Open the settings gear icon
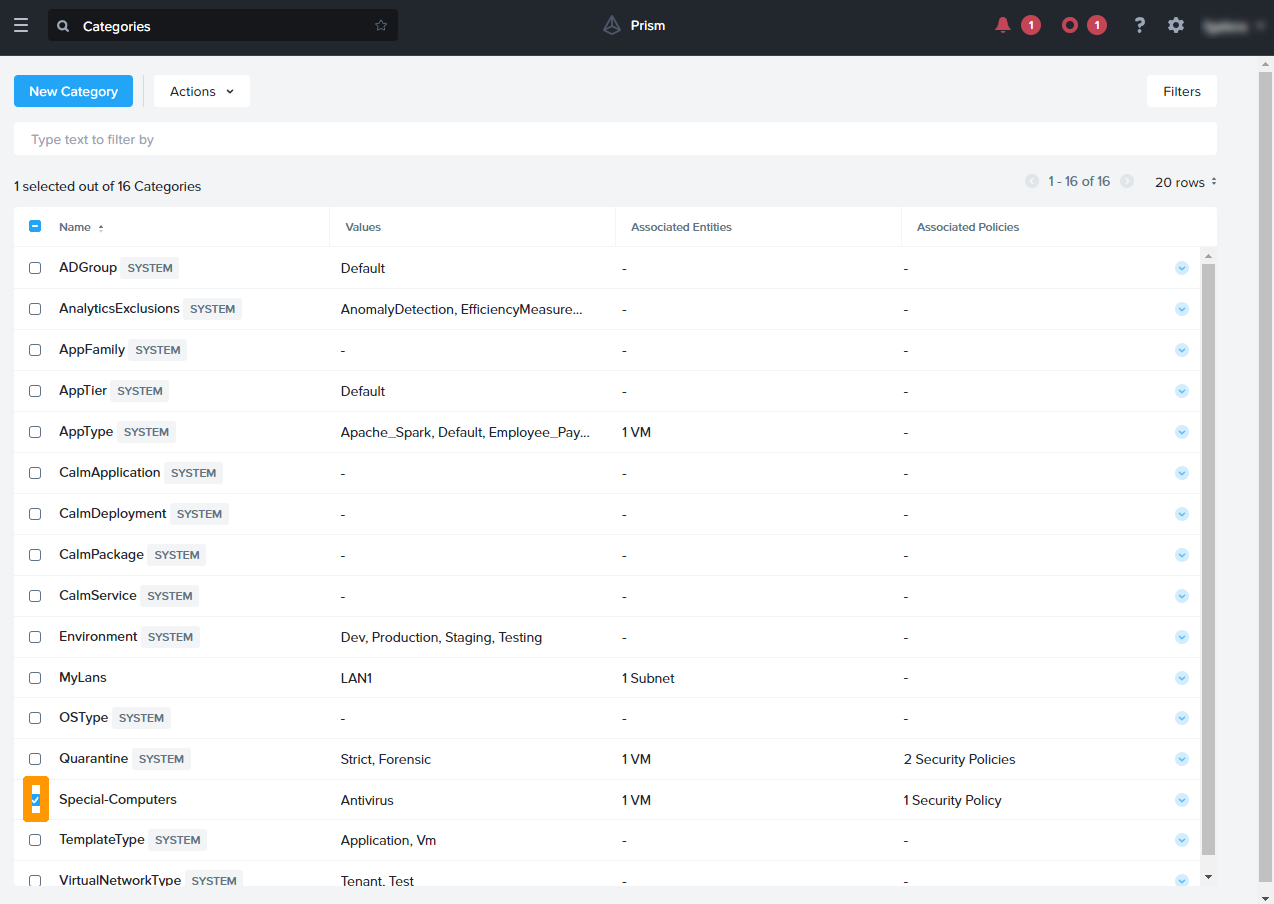 [1176, 25]
